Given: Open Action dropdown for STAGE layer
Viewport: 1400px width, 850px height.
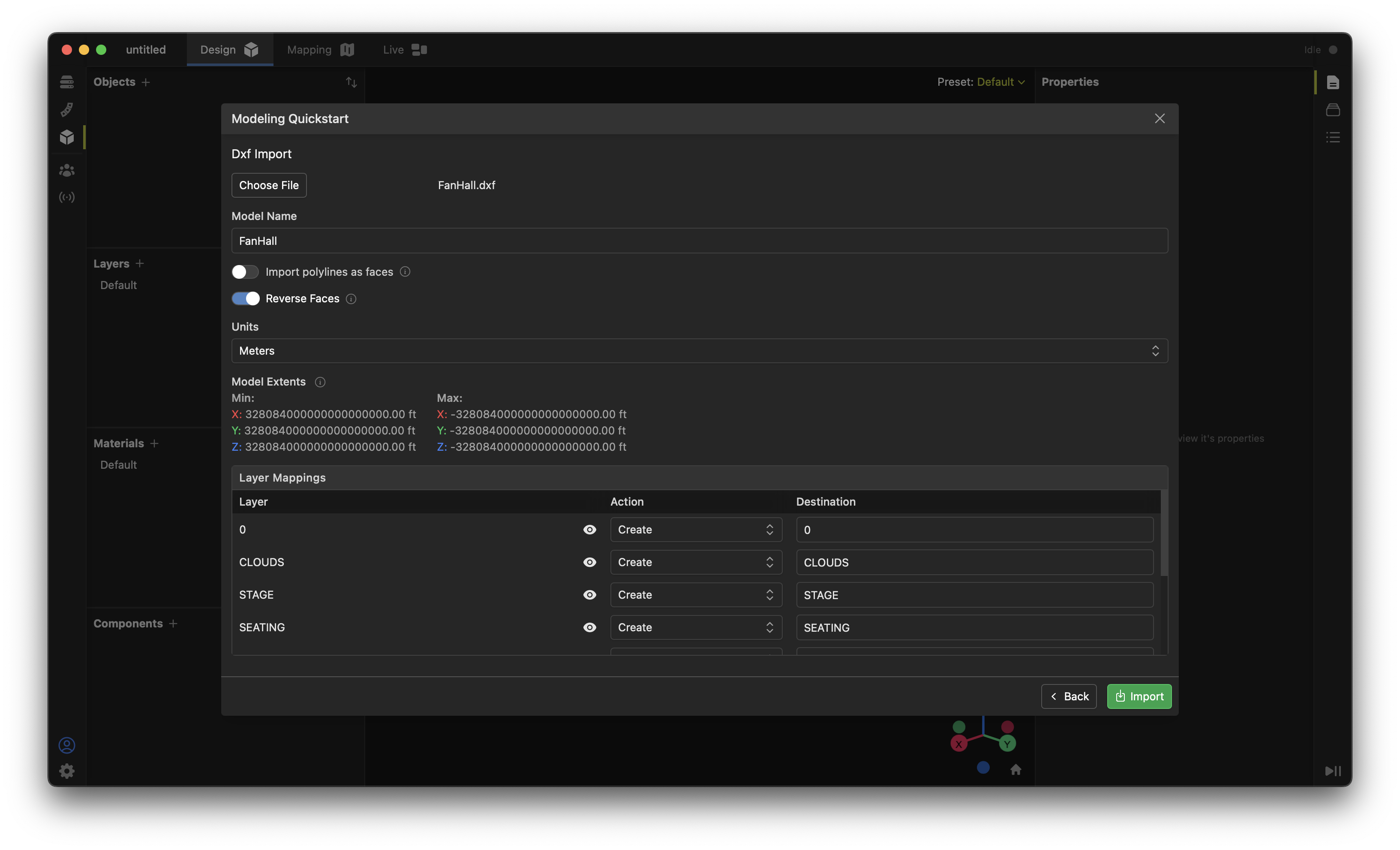Looking at the screenshot, I should (695, 595).
